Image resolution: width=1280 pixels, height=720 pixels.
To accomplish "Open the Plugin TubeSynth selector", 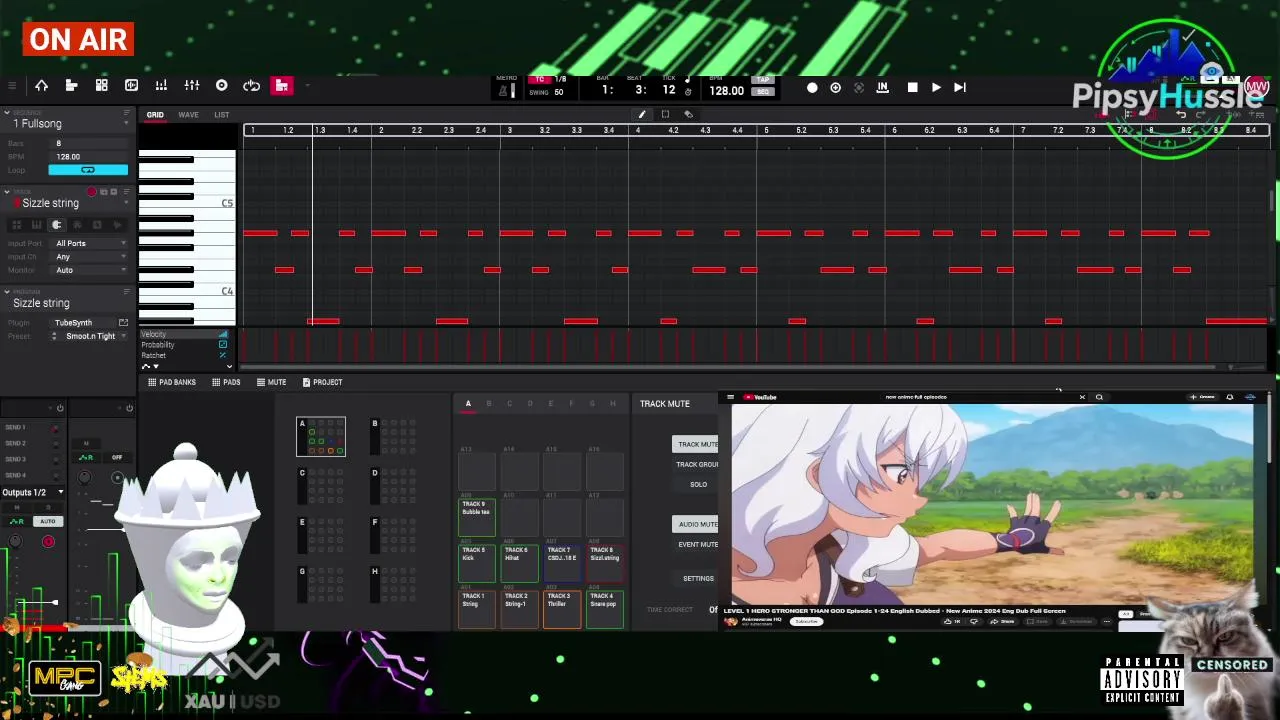I will (84, 323).
